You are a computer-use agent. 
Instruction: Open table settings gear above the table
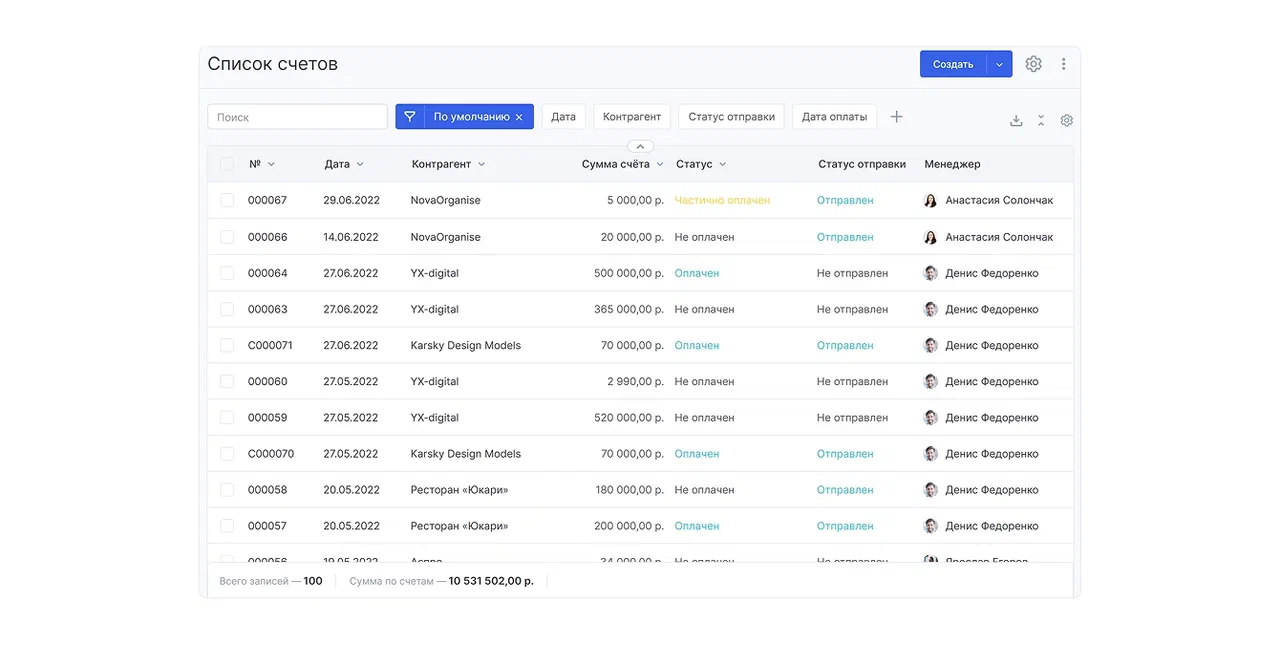(1067, 120)
